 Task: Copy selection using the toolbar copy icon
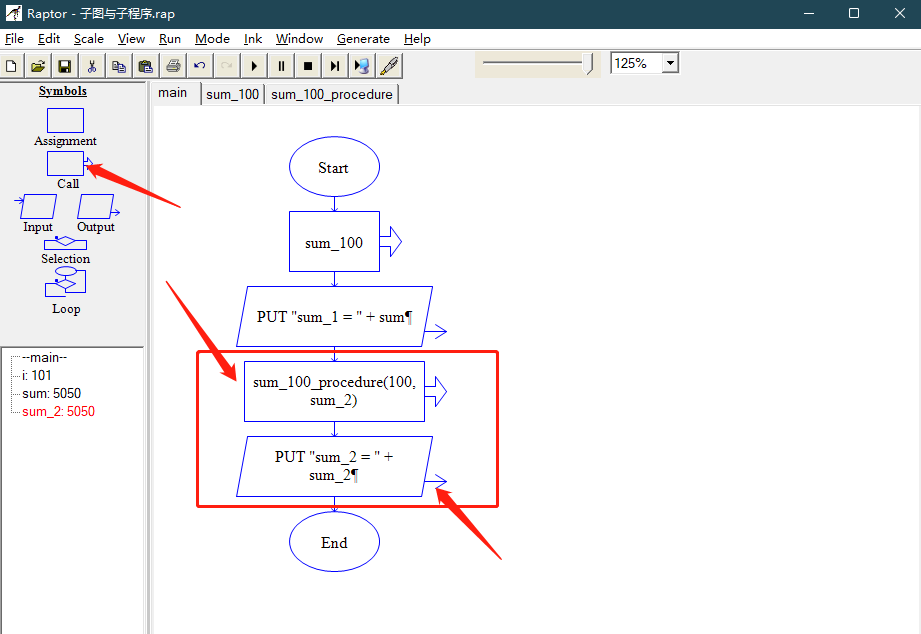[x=119, y=66]
